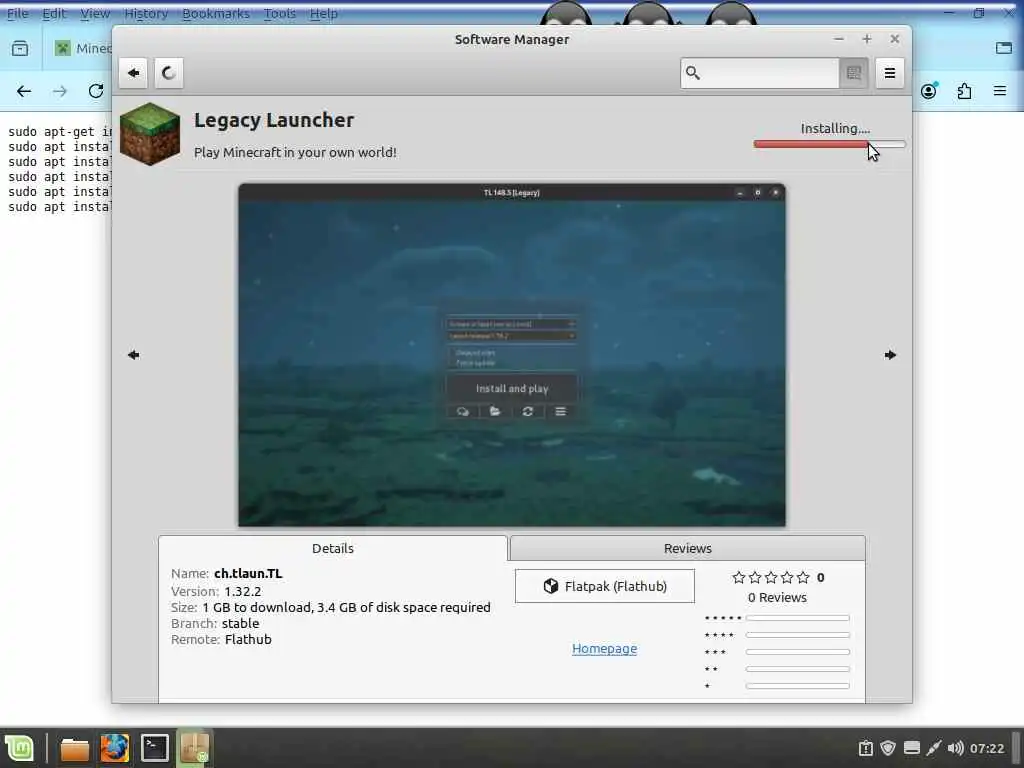This screenshot has width=1024, height=768.
Task: Open Firefox History menu
Action: click(x=146, y=13)
